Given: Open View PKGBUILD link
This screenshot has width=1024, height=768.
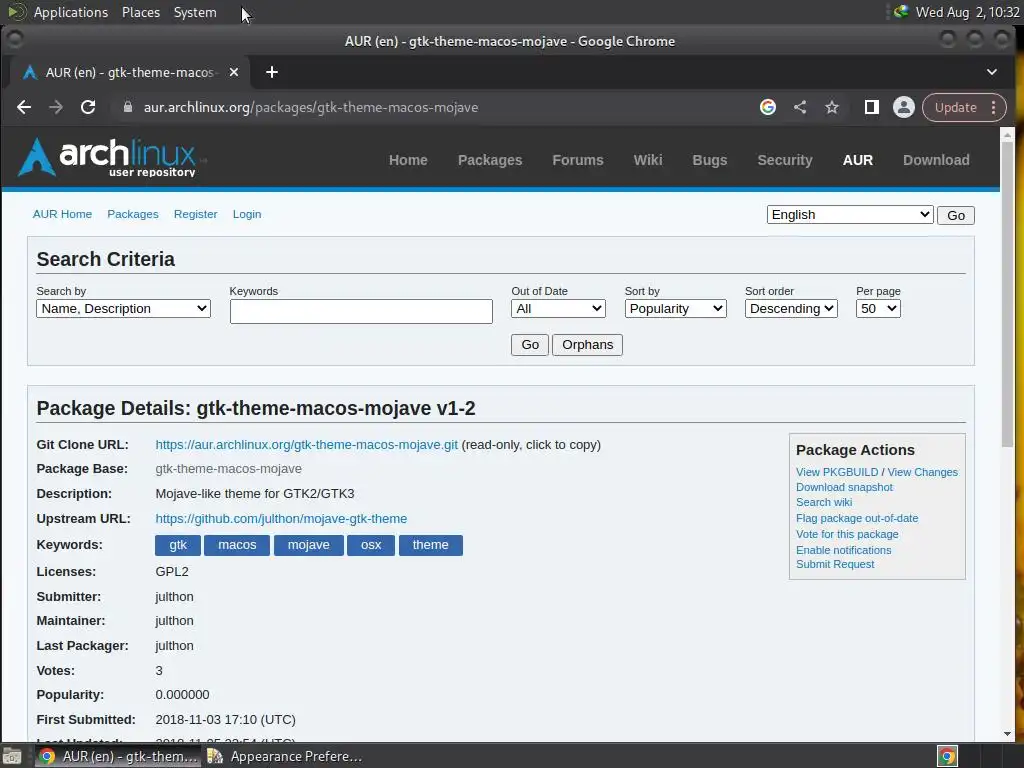Looking at the screenshot, I should [x=837, y=472].
